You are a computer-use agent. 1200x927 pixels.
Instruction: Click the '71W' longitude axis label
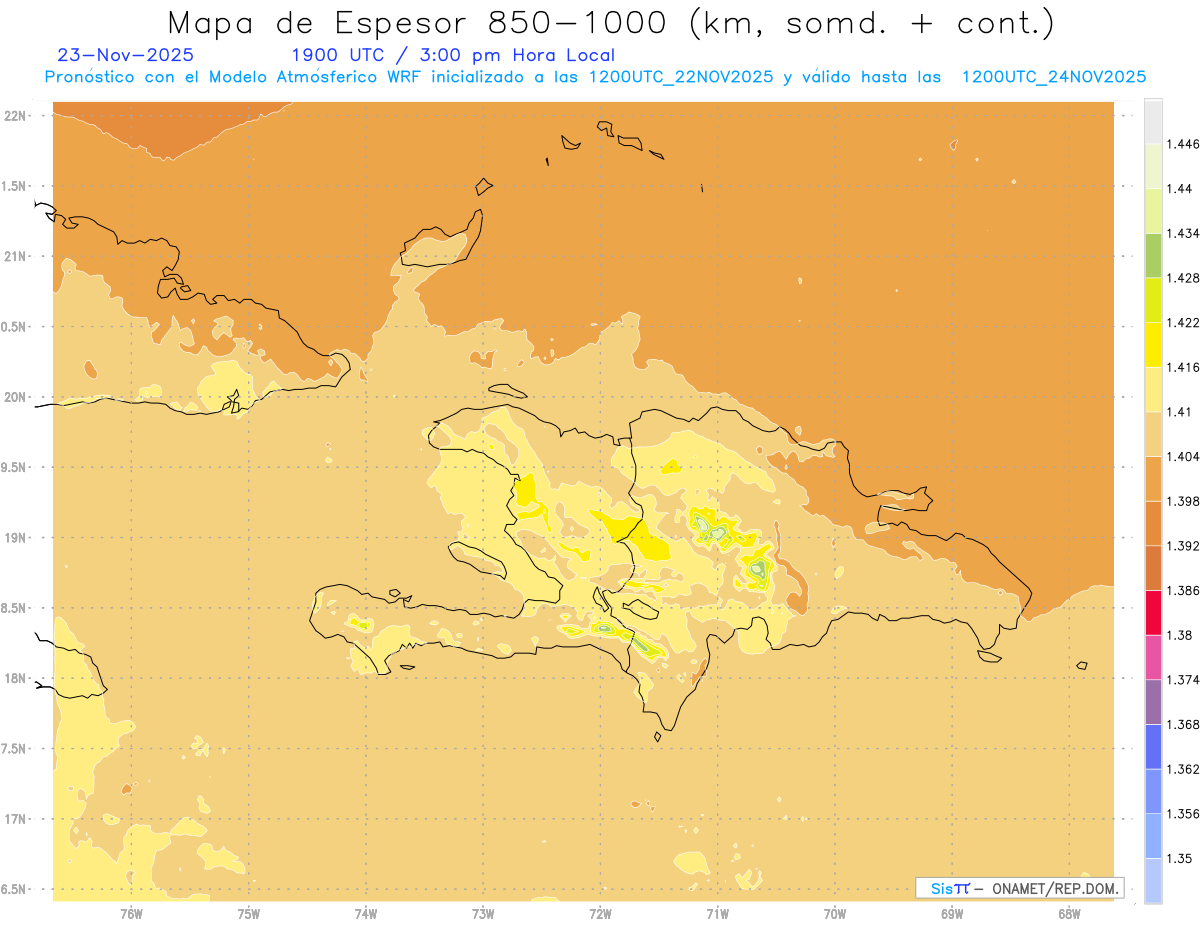coord(717,913)
